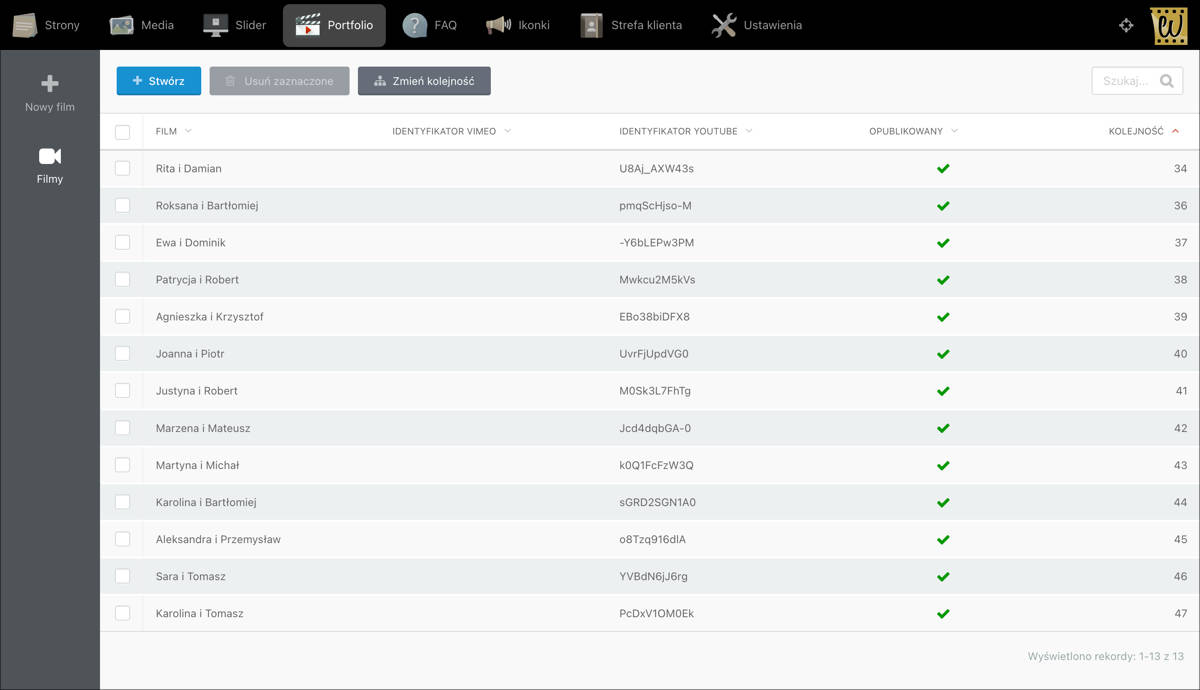Click published checkmark for Joanna i Piotr
Viewport: 1200px width, 690px height.
point(942,353)
